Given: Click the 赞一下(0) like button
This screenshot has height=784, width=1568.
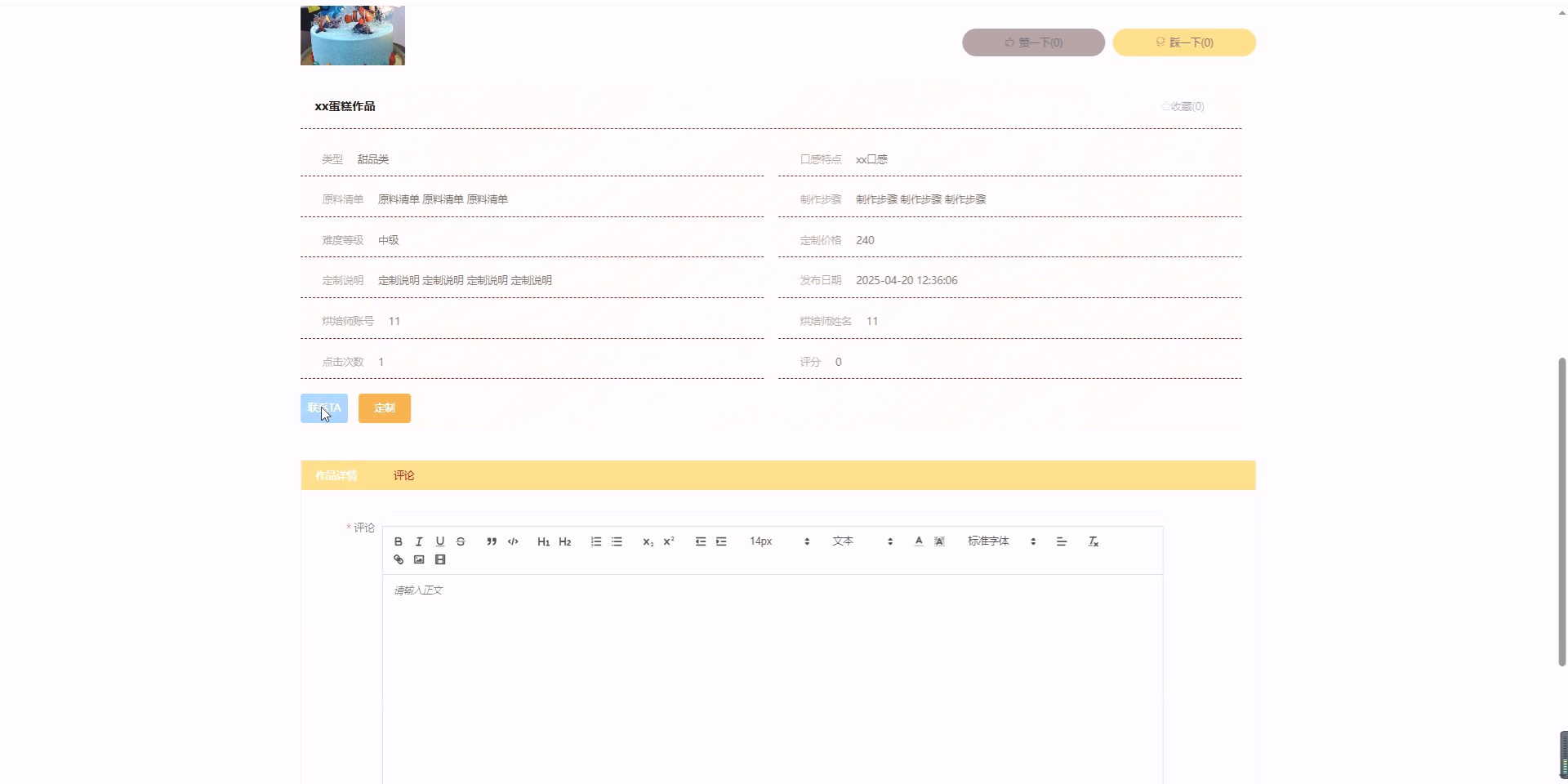Looking at the screenshot, I should tap(1033, 42).
